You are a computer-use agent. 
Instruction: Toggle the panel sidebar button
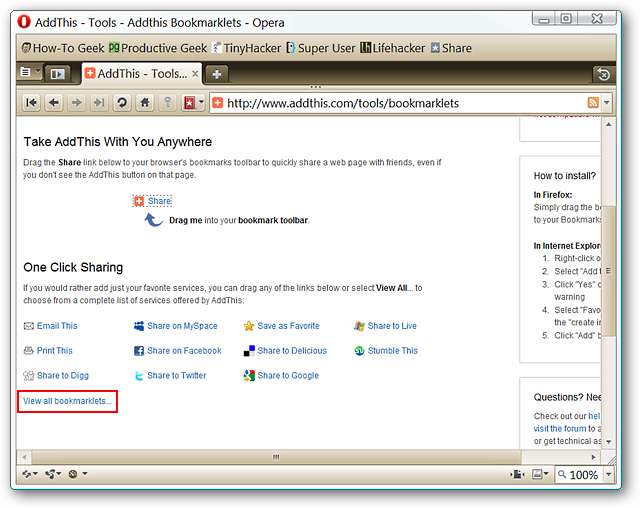point(58,74)
